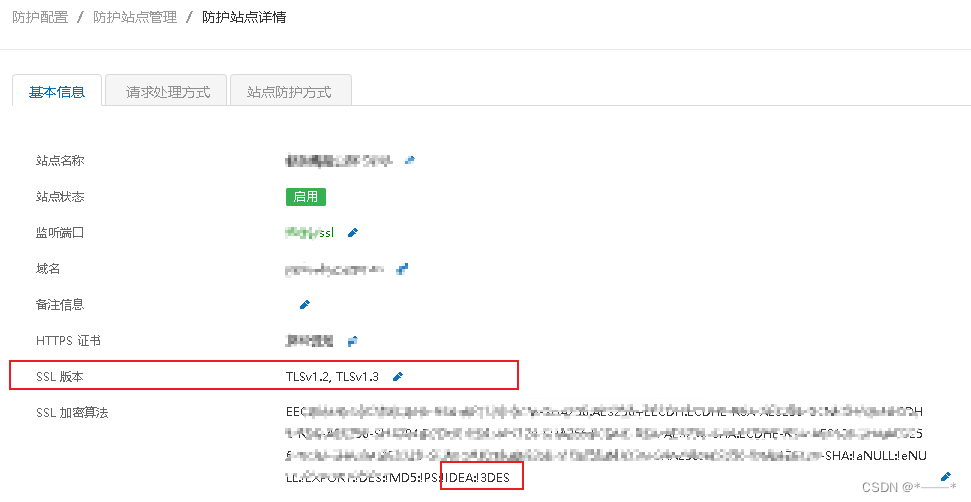Image resolution: width=971 pixels, height=502 pixels.
Task: Select the 域名 label
Action: 48,269
